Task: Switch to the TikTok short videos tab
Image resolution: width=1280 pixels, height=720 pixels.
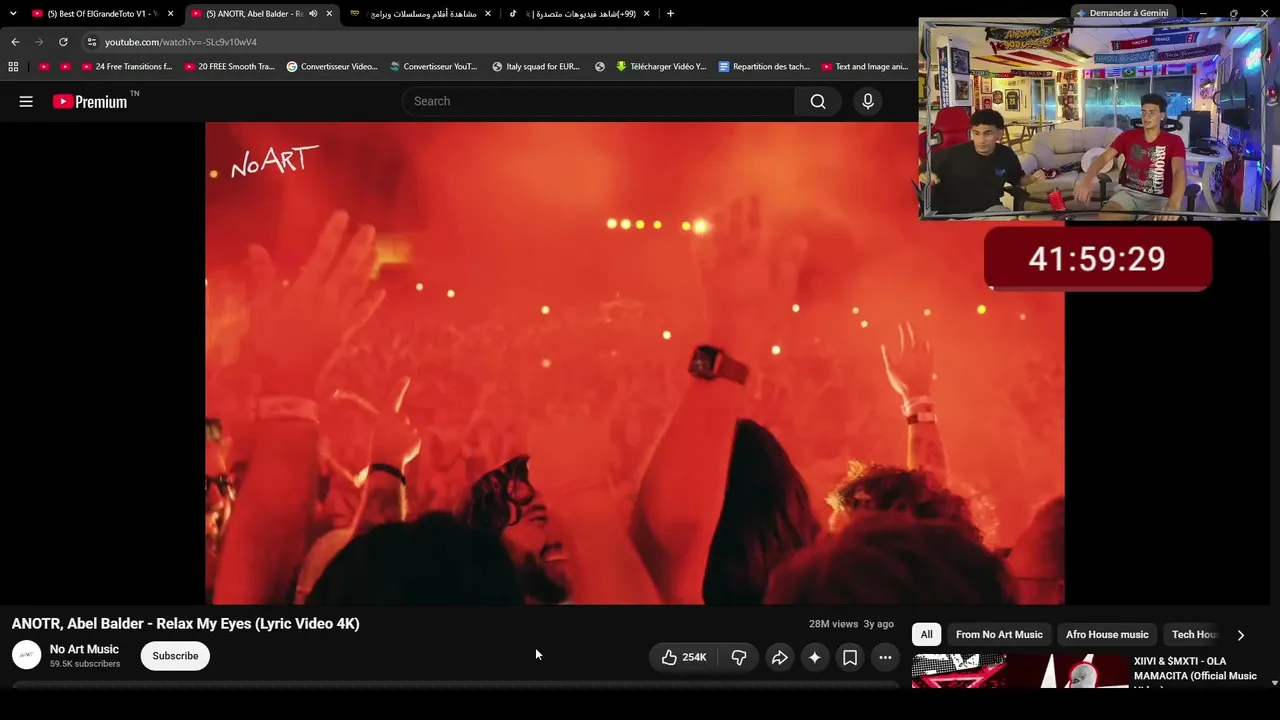Action: click(580, 14)
